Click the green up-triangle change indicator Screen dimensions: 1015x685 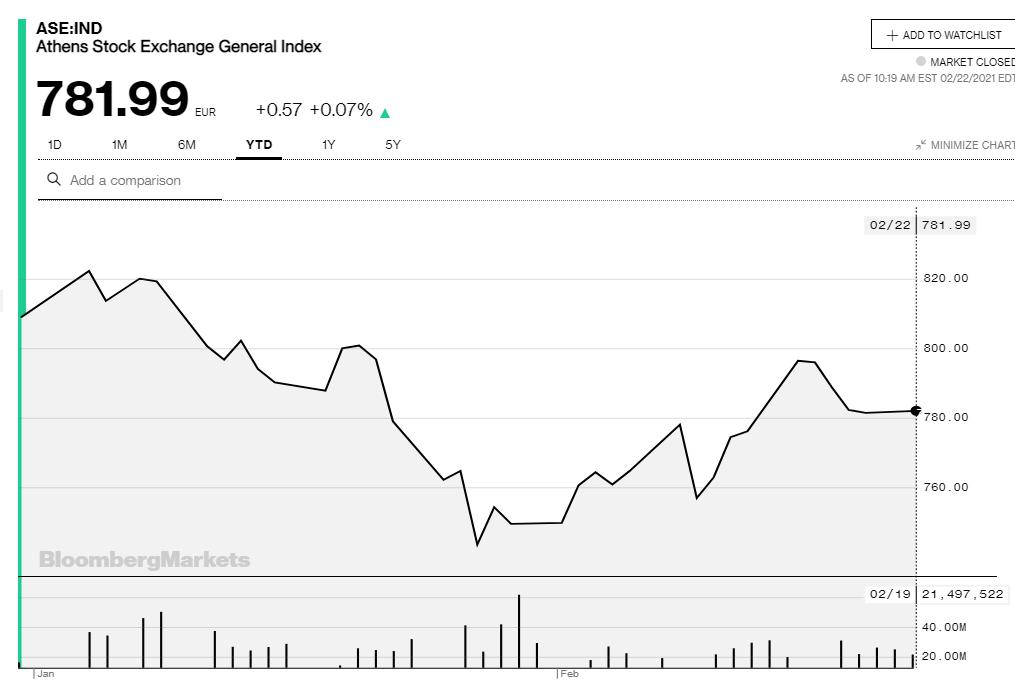[x=385, y=113]
